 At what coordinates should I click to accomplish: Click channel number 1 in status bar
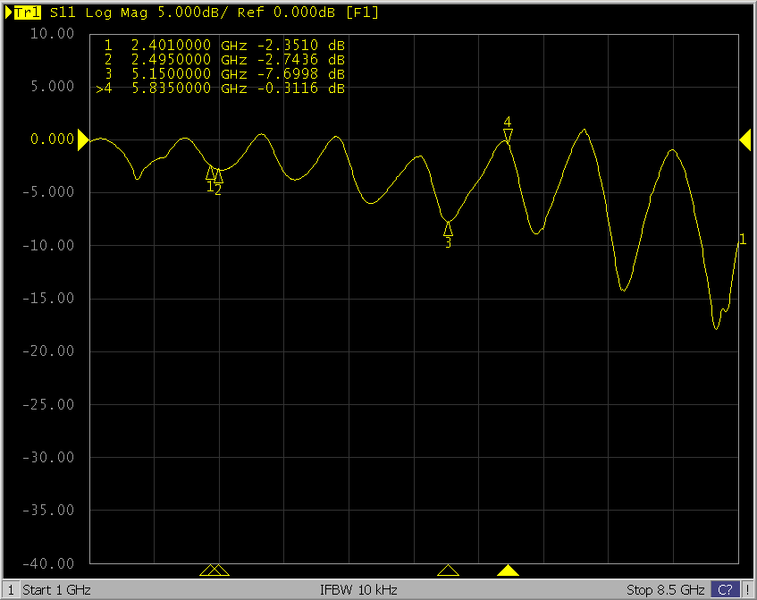[x=10, y=589]
